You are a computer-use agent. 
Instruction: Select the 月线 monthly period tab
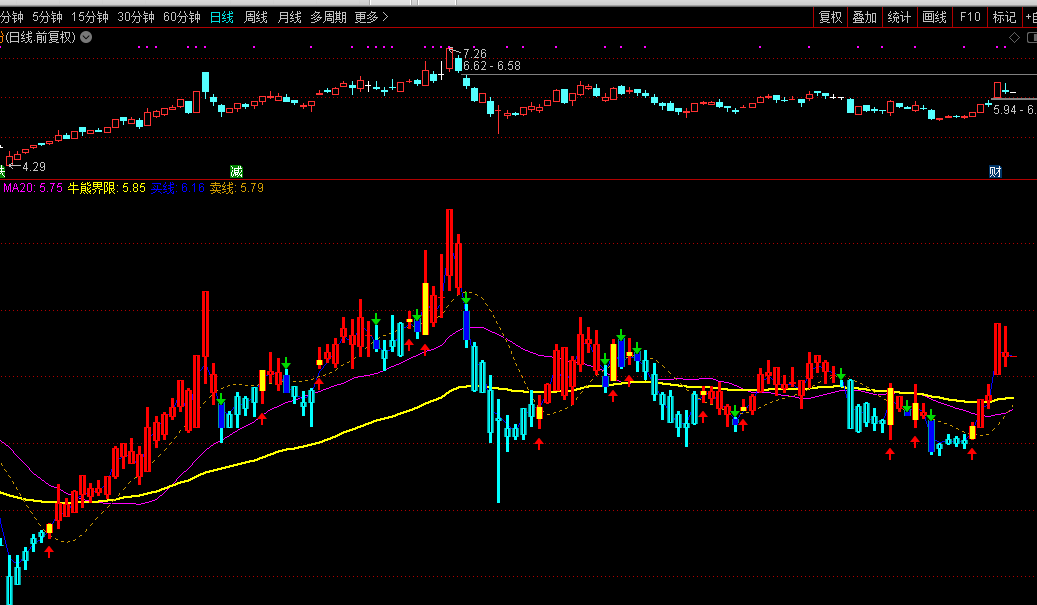(289, 17)
